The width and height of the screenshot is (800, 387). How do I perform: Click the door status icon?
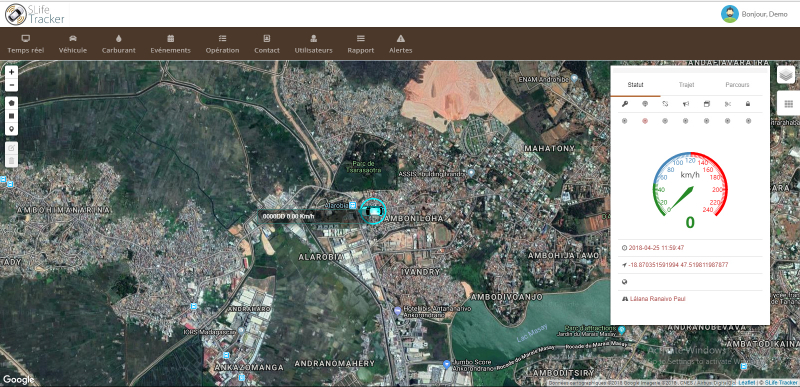pos(707,104)
